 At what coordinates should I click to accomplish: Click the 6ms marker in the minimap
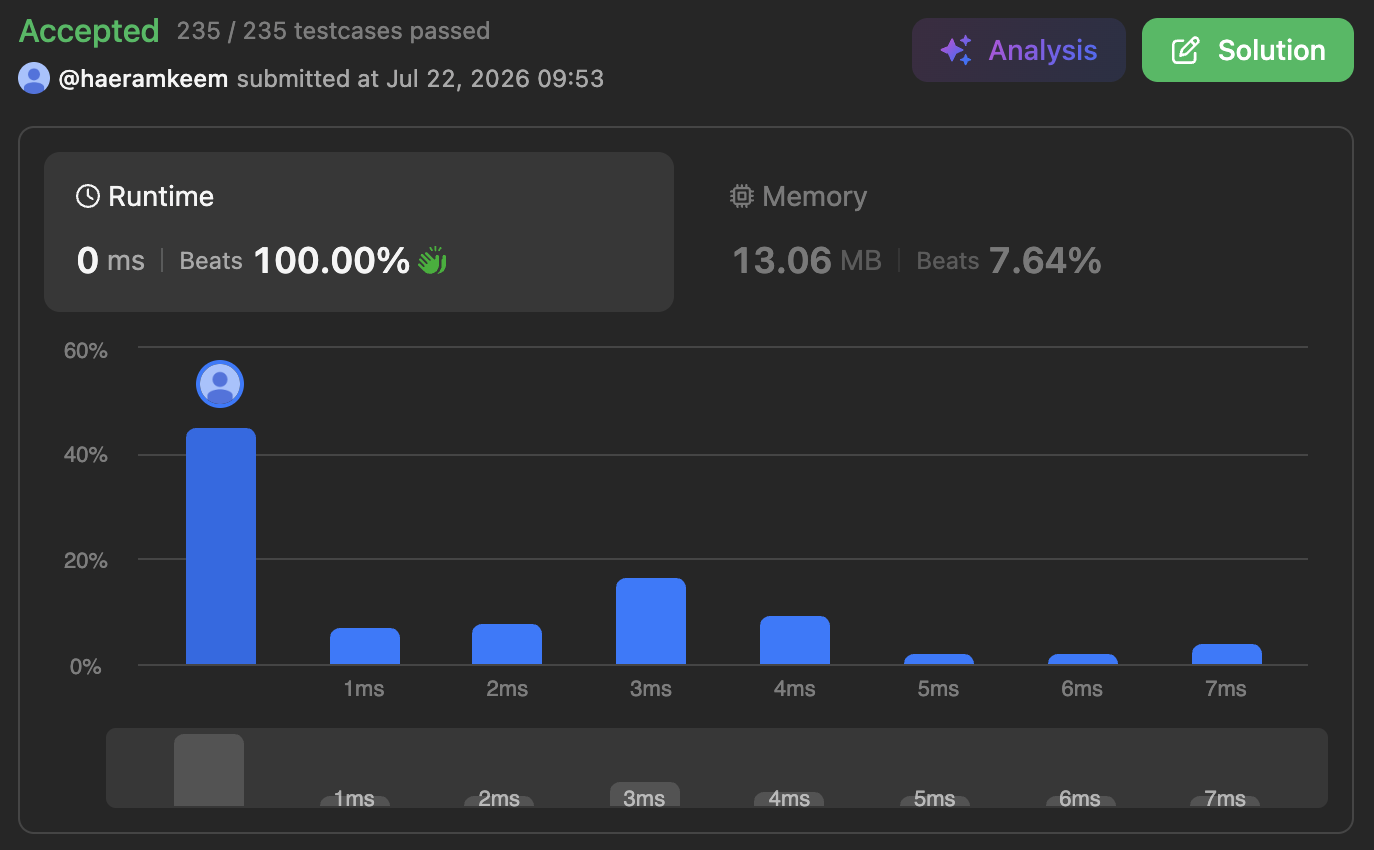coord(1081,799)
